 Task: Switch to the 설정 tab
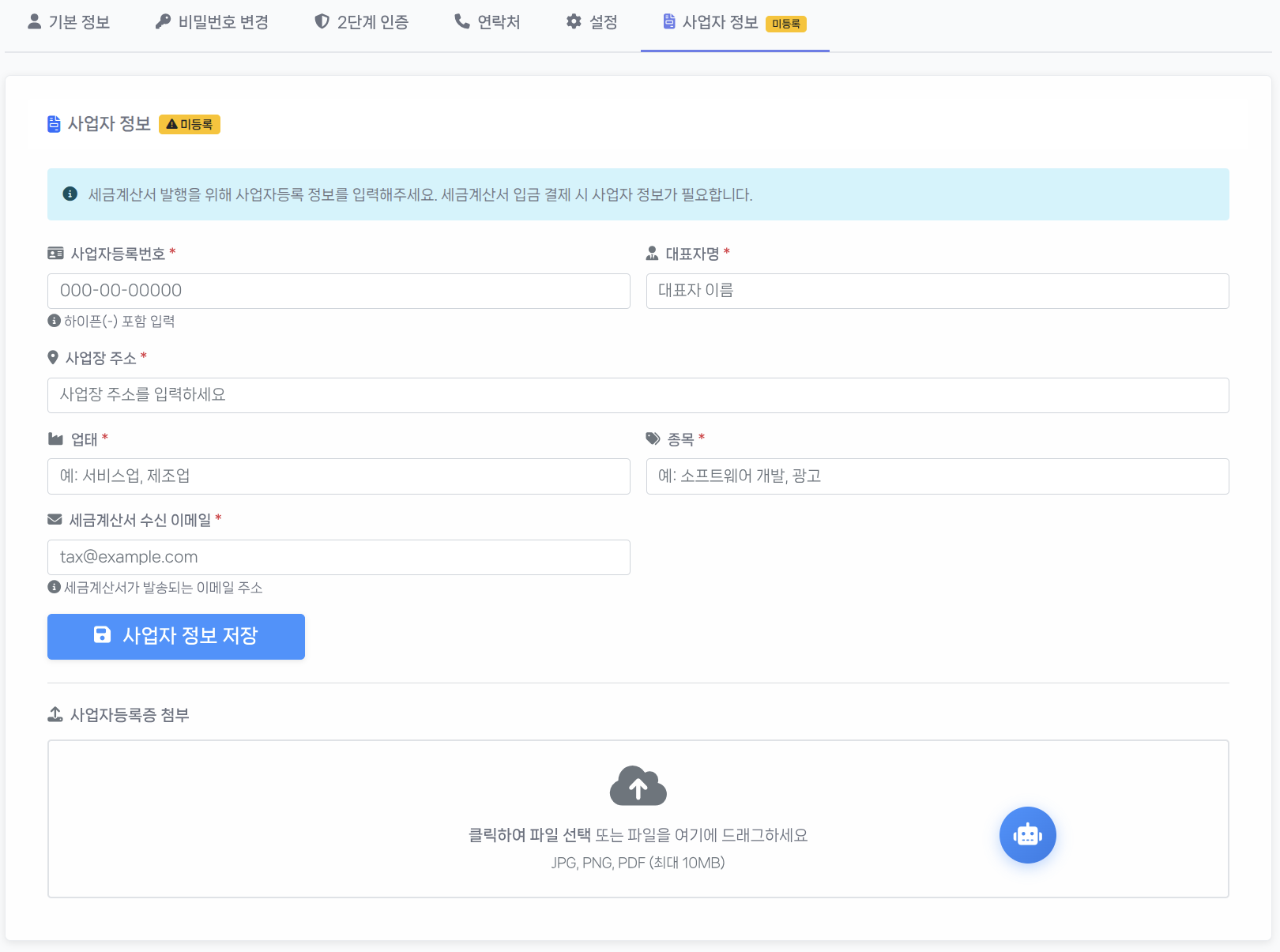(592, 22)
